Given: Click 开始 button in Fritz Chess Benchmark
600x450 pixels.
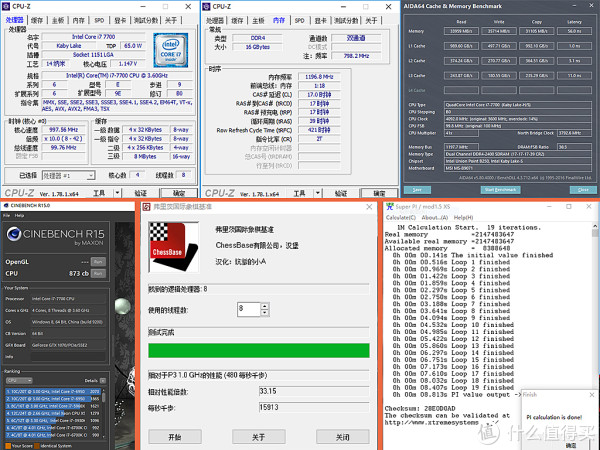Looking at the screenshot, I should [x=175, y=437].
